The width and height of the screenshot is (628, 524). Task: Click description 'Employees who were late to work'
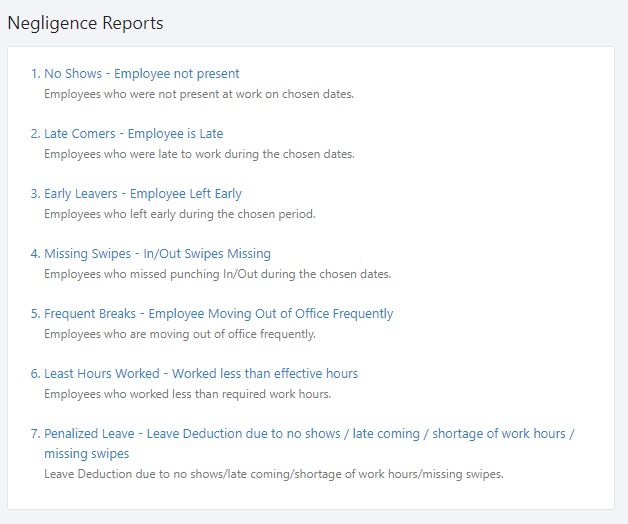tap(199, 154)
